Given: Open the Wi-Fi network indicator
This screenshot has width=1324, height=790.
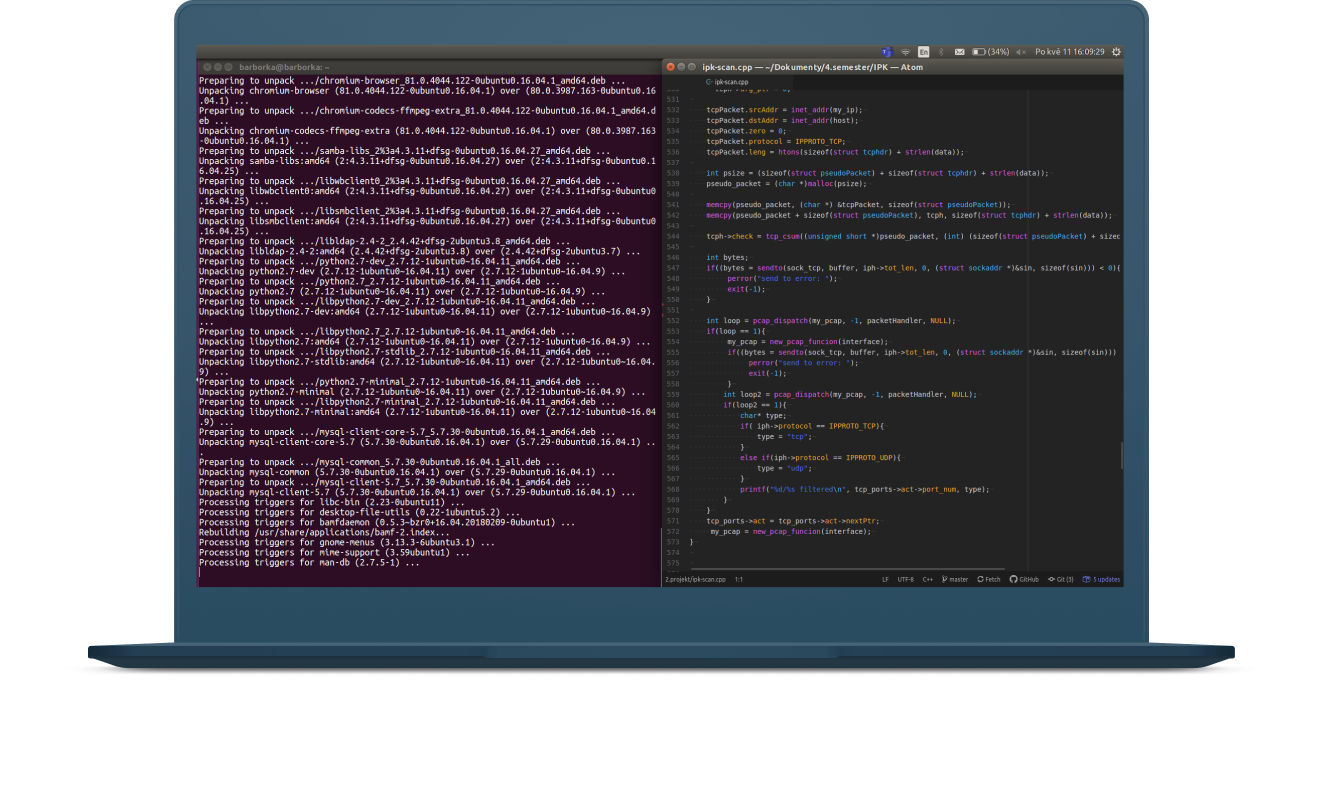Looking at the screenshot, I should (905, 52).
